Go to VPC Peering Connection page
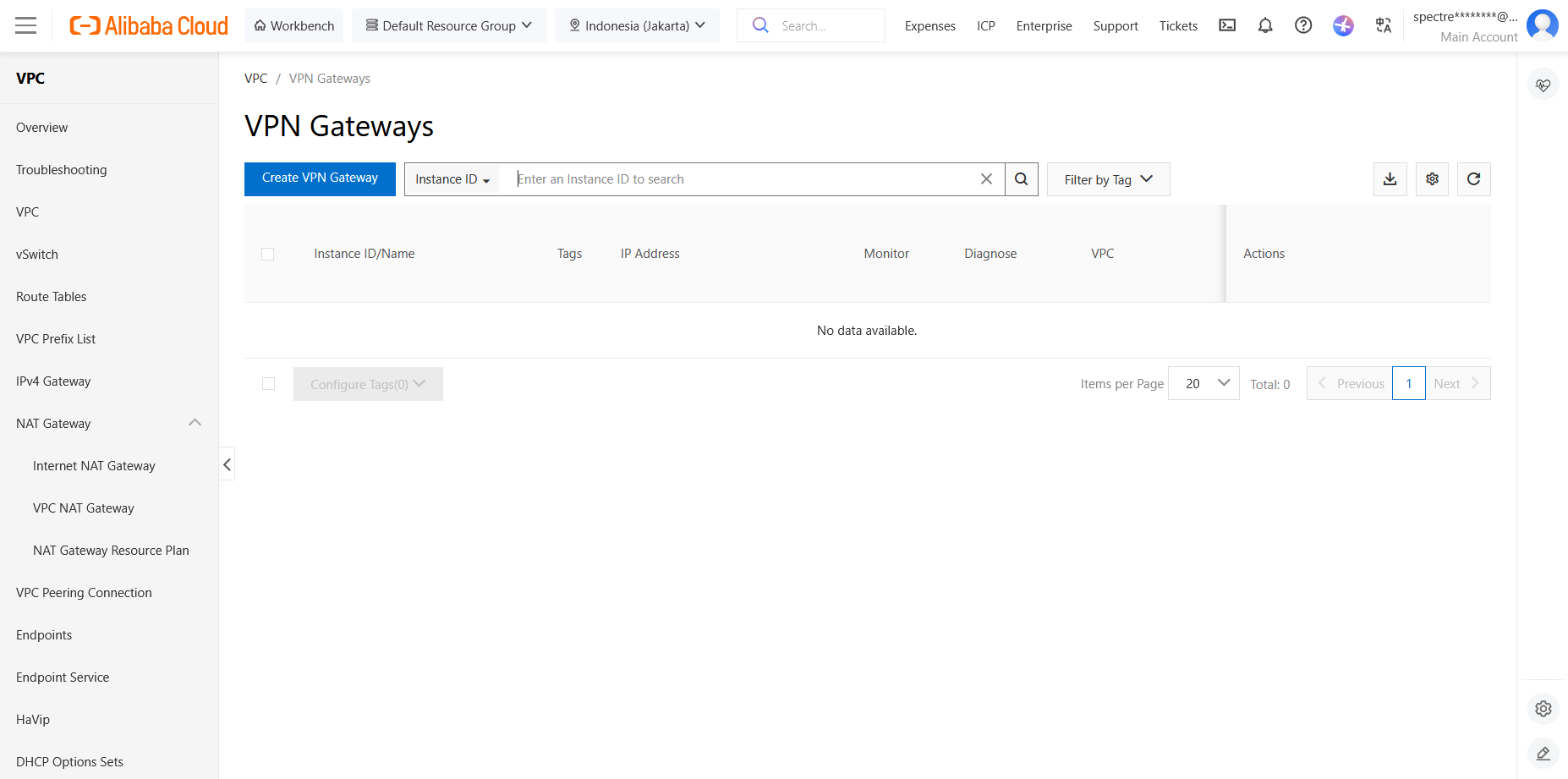The image size is (1568, 779). pyautogui.click(x=84, y=593)
